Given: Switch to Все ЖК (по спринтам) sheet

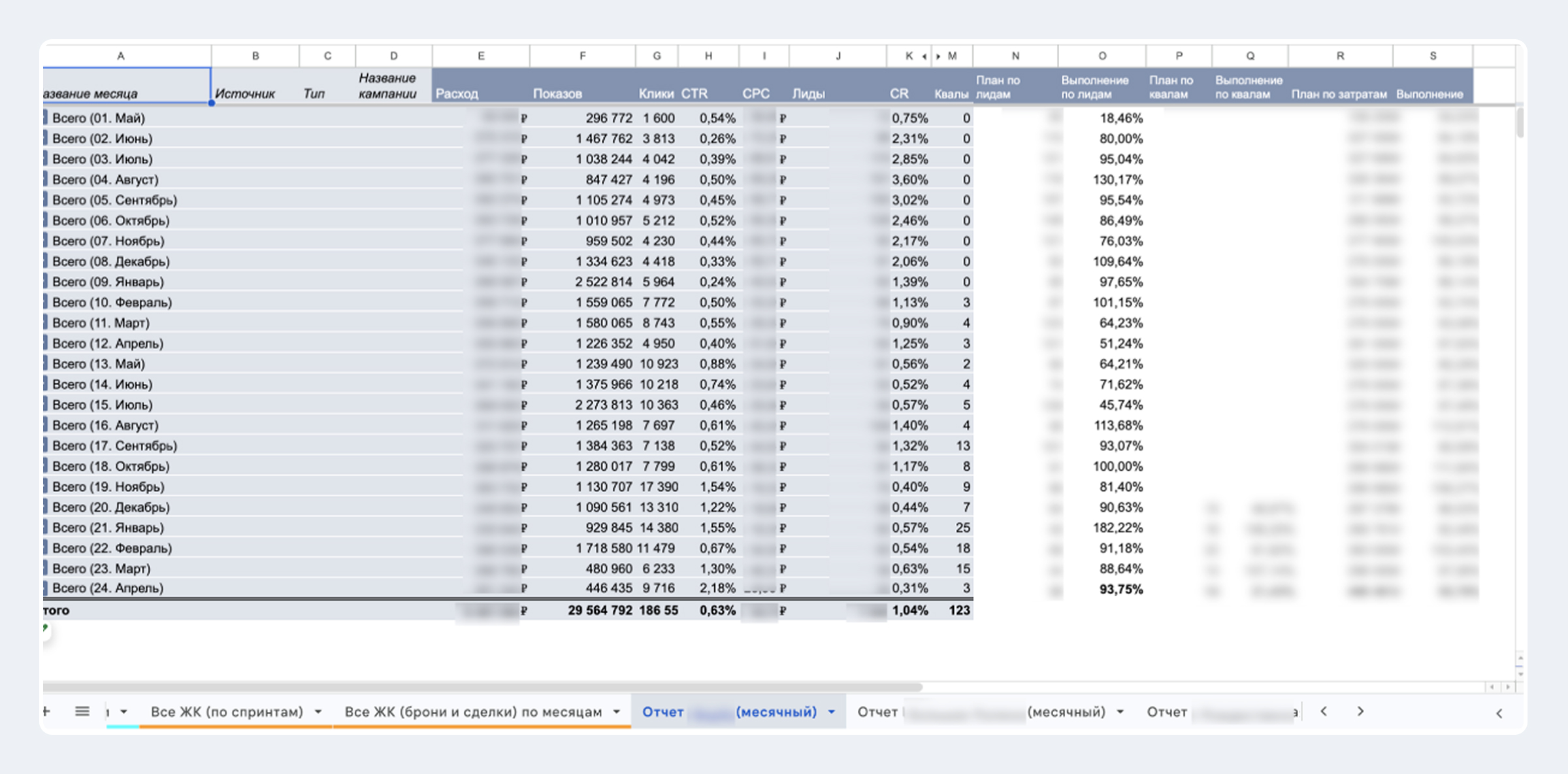Looking at the screenshot, I should [227, 712].
